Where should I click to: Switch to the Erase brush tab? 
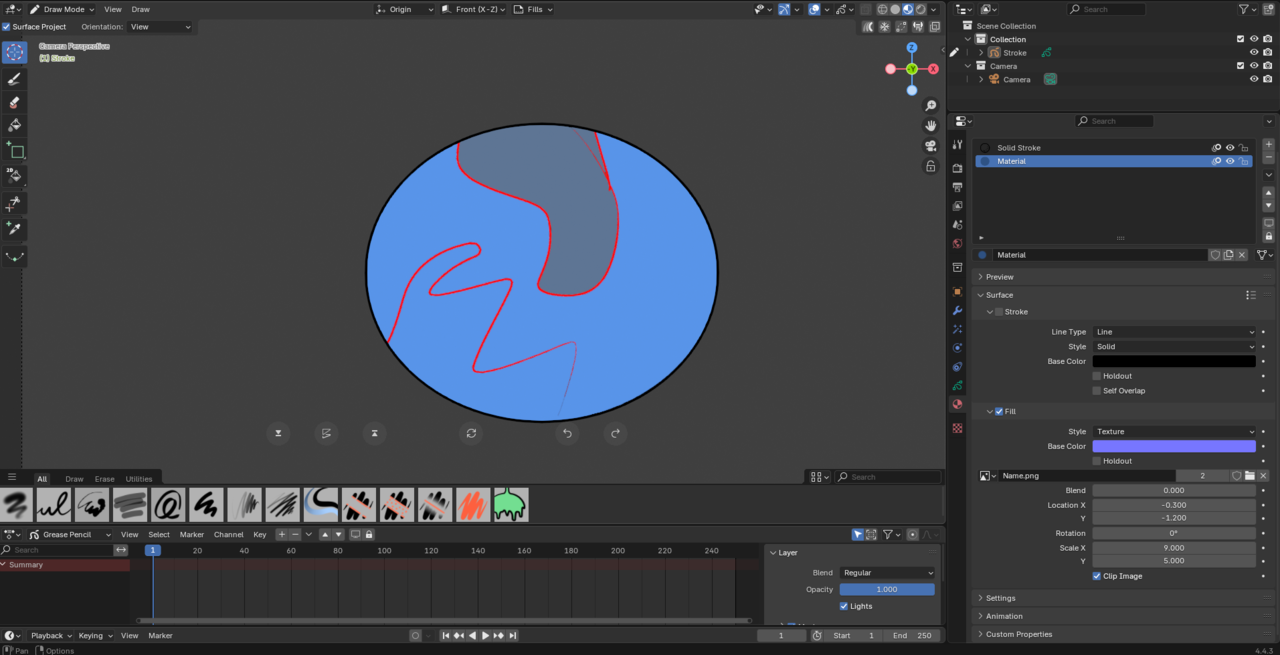tap(104, 479)
